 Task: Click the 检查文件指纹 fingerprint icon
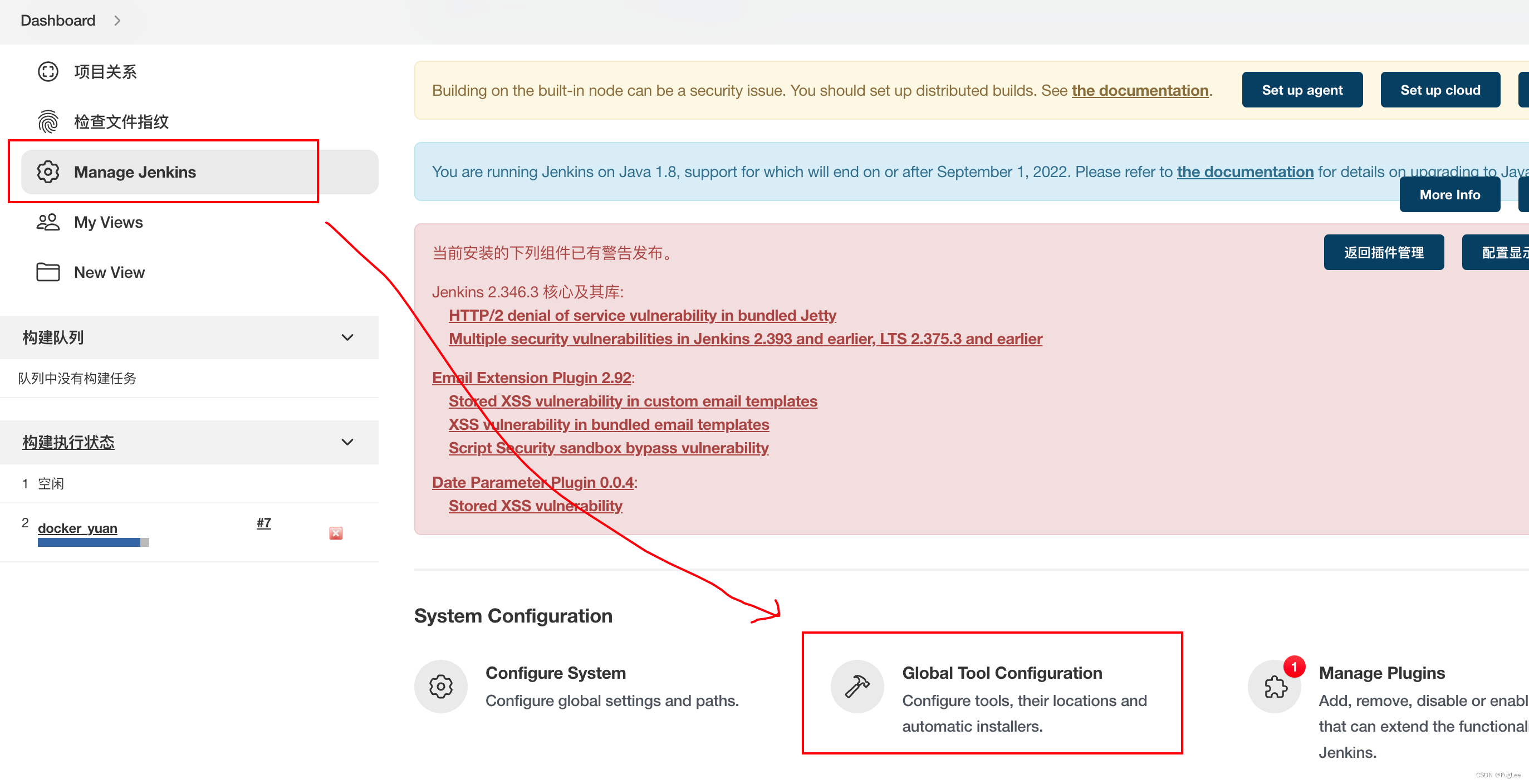[x=47, y=122]
